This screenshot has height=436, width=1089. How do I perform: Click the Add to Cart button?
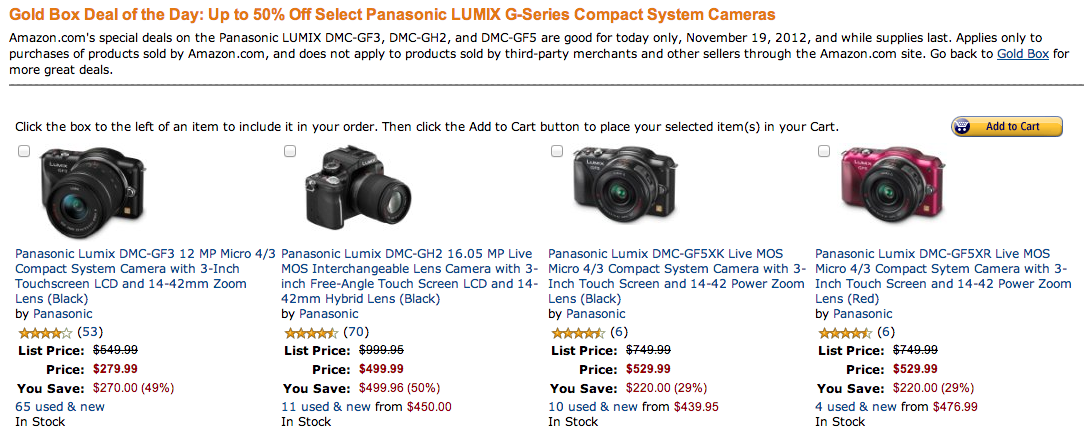(1005, 127)
